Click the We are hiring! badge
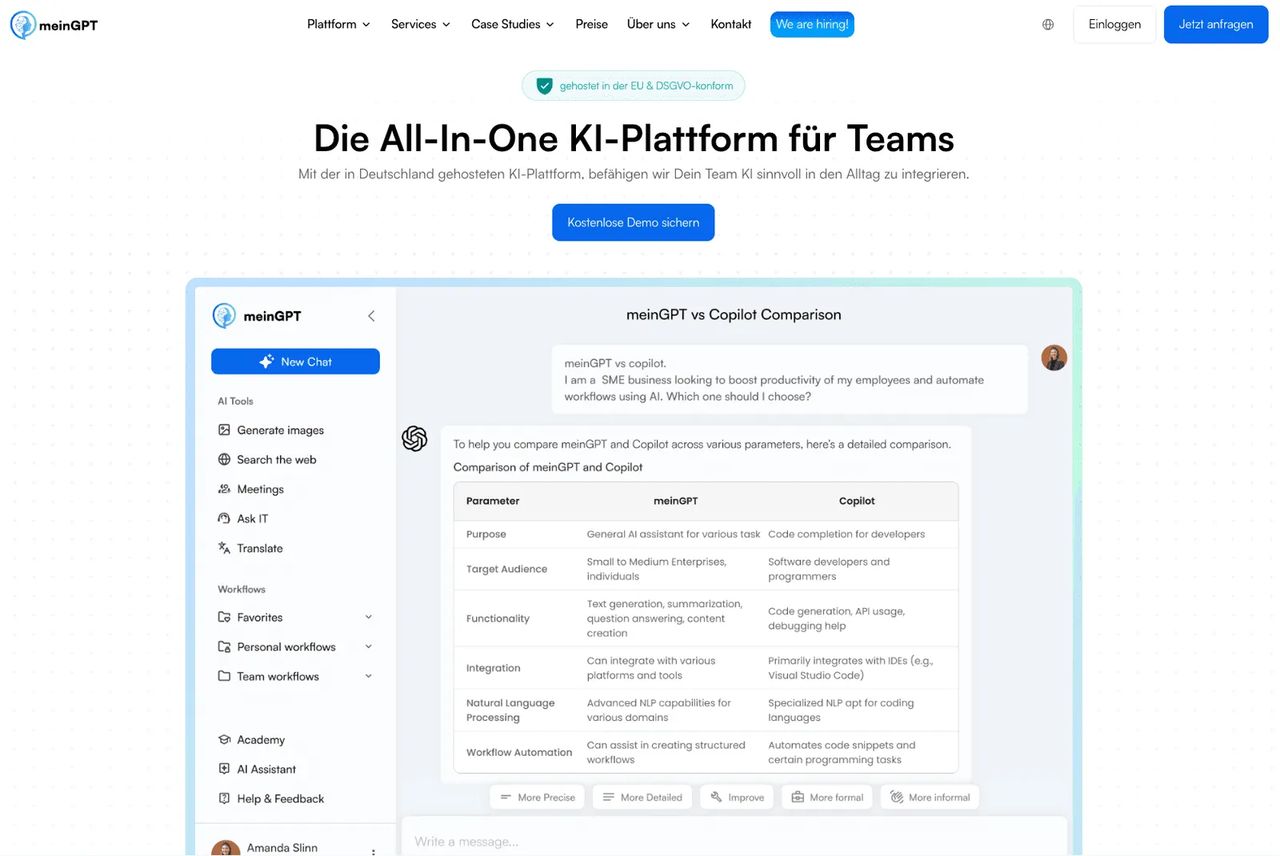The height and width of the screenshot is (856, 1280). 812,25
